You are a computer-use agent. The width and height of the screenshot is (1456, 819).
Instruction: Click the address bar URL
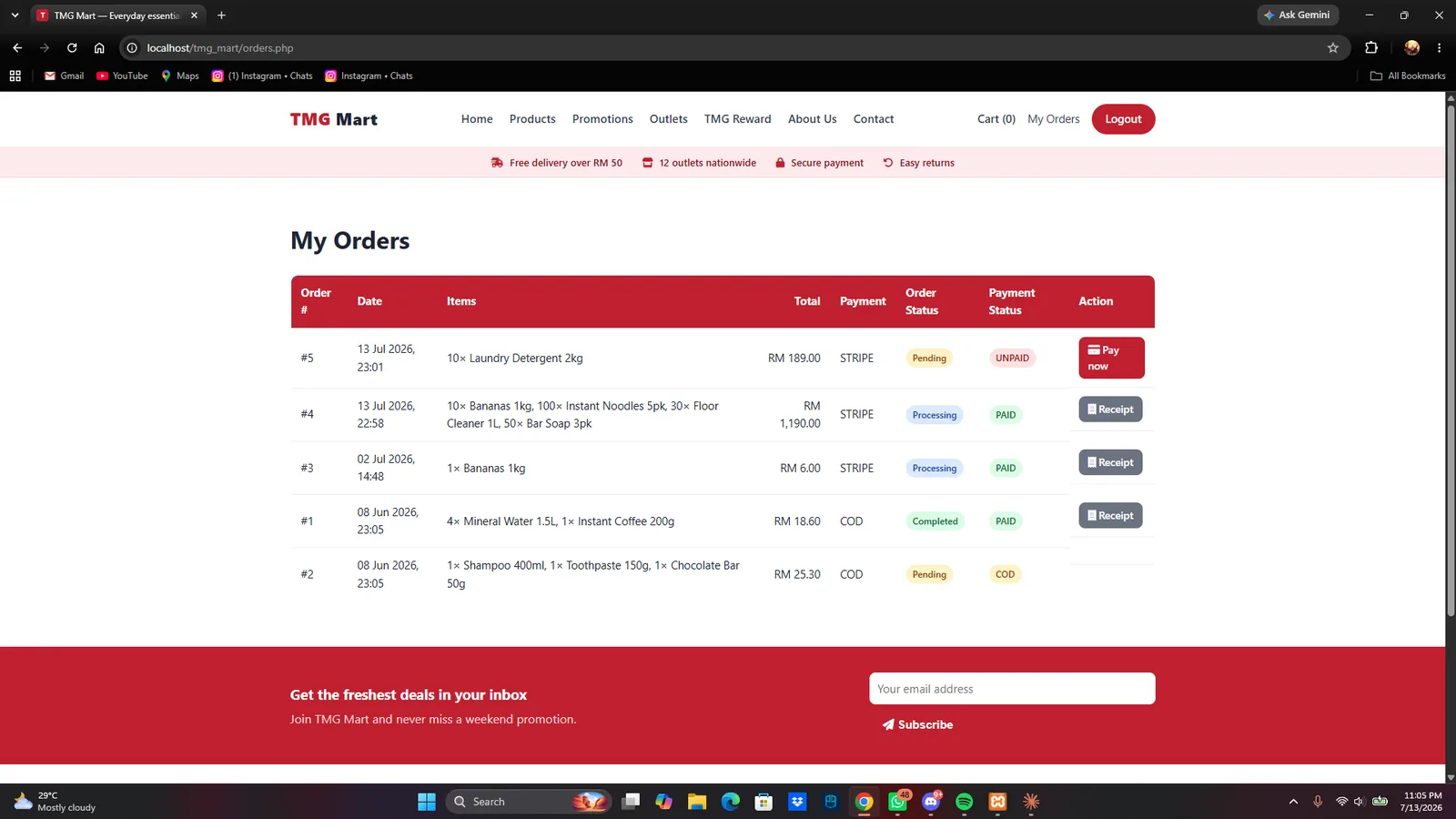[220, 48]
